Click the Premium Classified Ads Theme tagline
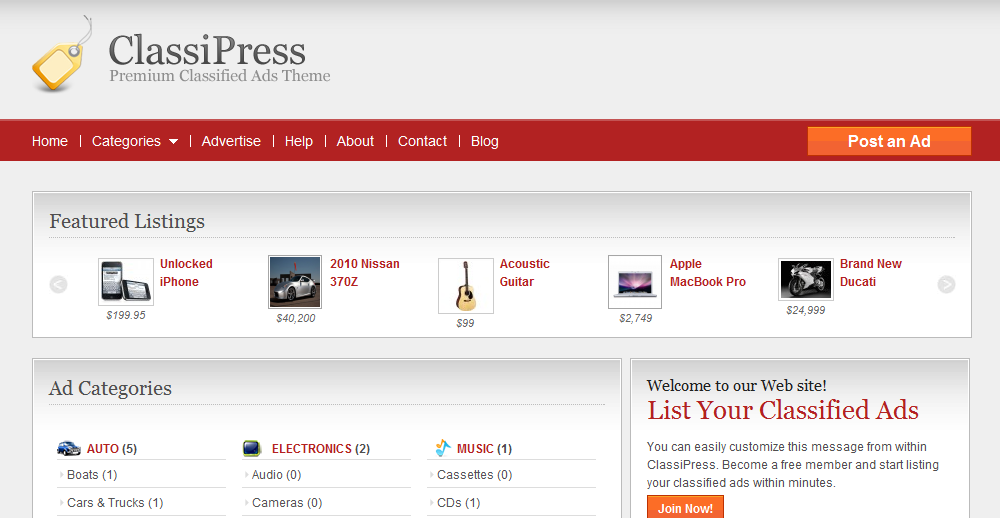Image resolution: width=1000 pixels, height=518 pixels. point(220,76)
